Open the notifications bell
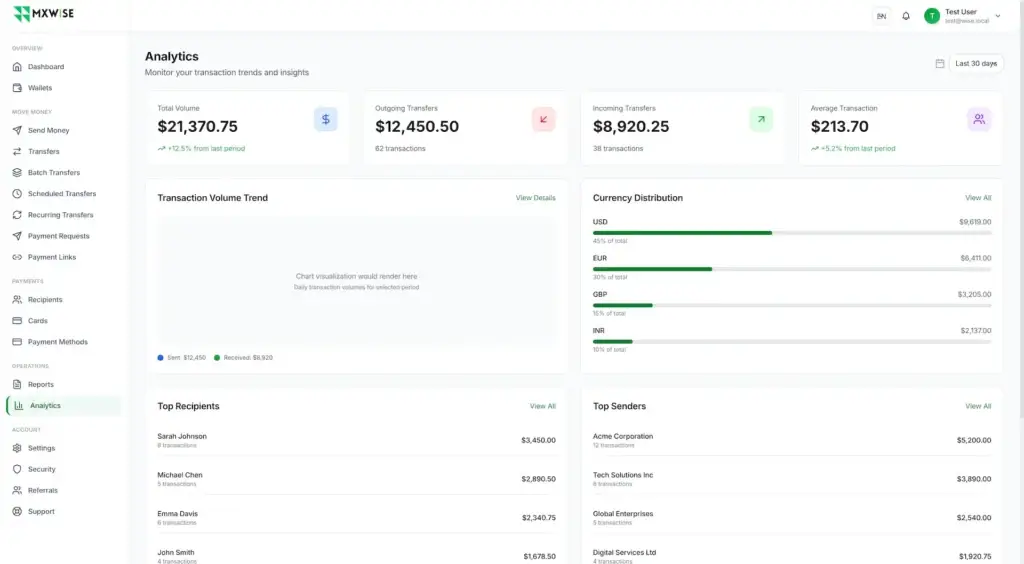This screenshot has height=564, width=1024. point(906,16)
